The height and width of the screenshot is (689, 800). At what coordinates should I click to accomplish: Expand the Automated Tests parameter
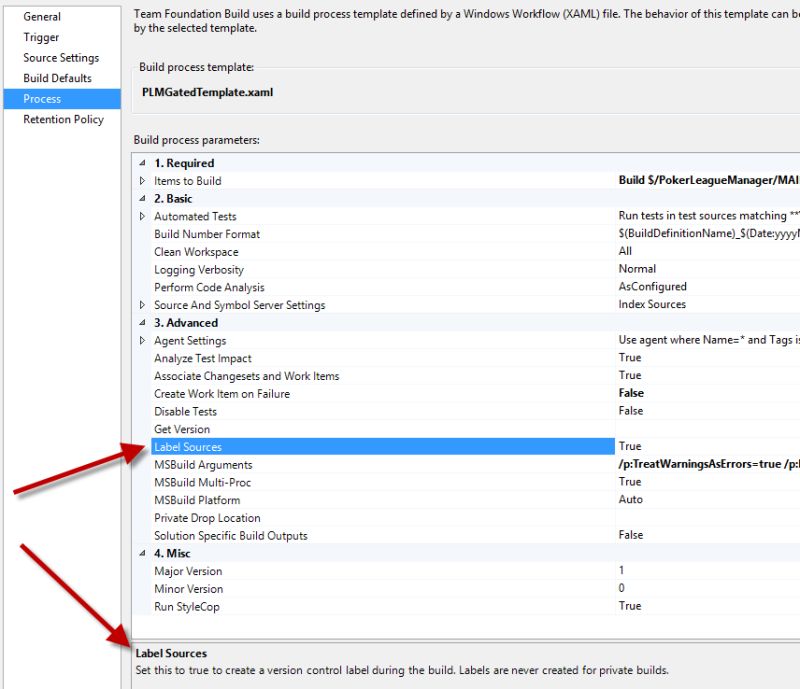coord(143,217)
